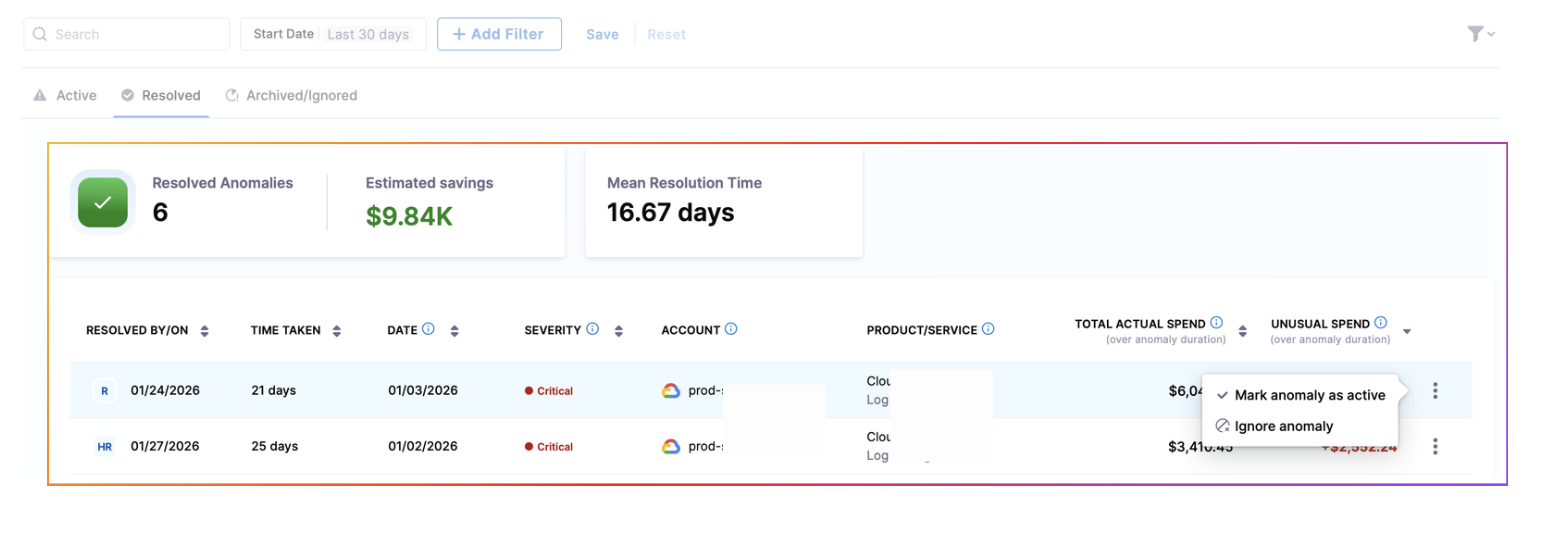This screenshot has height=536, width=1554.
Task: Open three-dot menu for 01/27/2026 row
Action: 1435,447
